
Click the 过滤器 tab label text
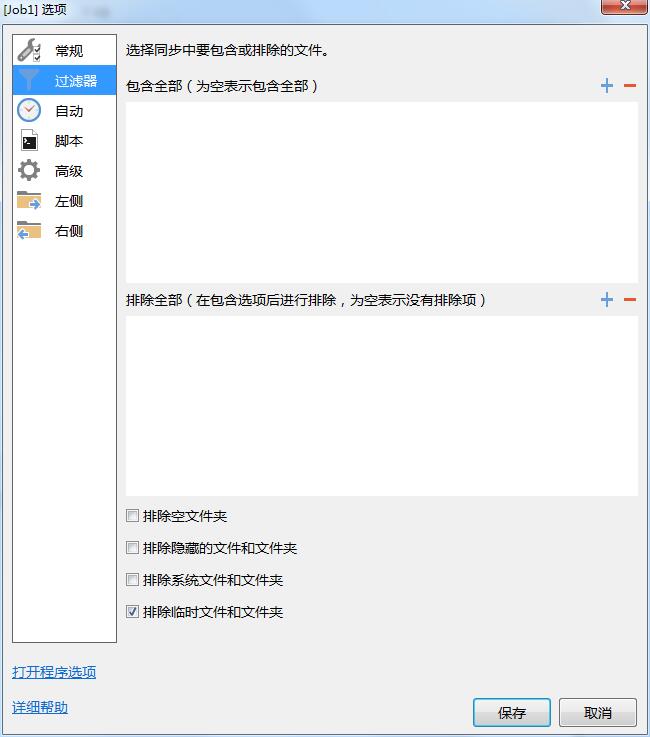tap(76, 81)
